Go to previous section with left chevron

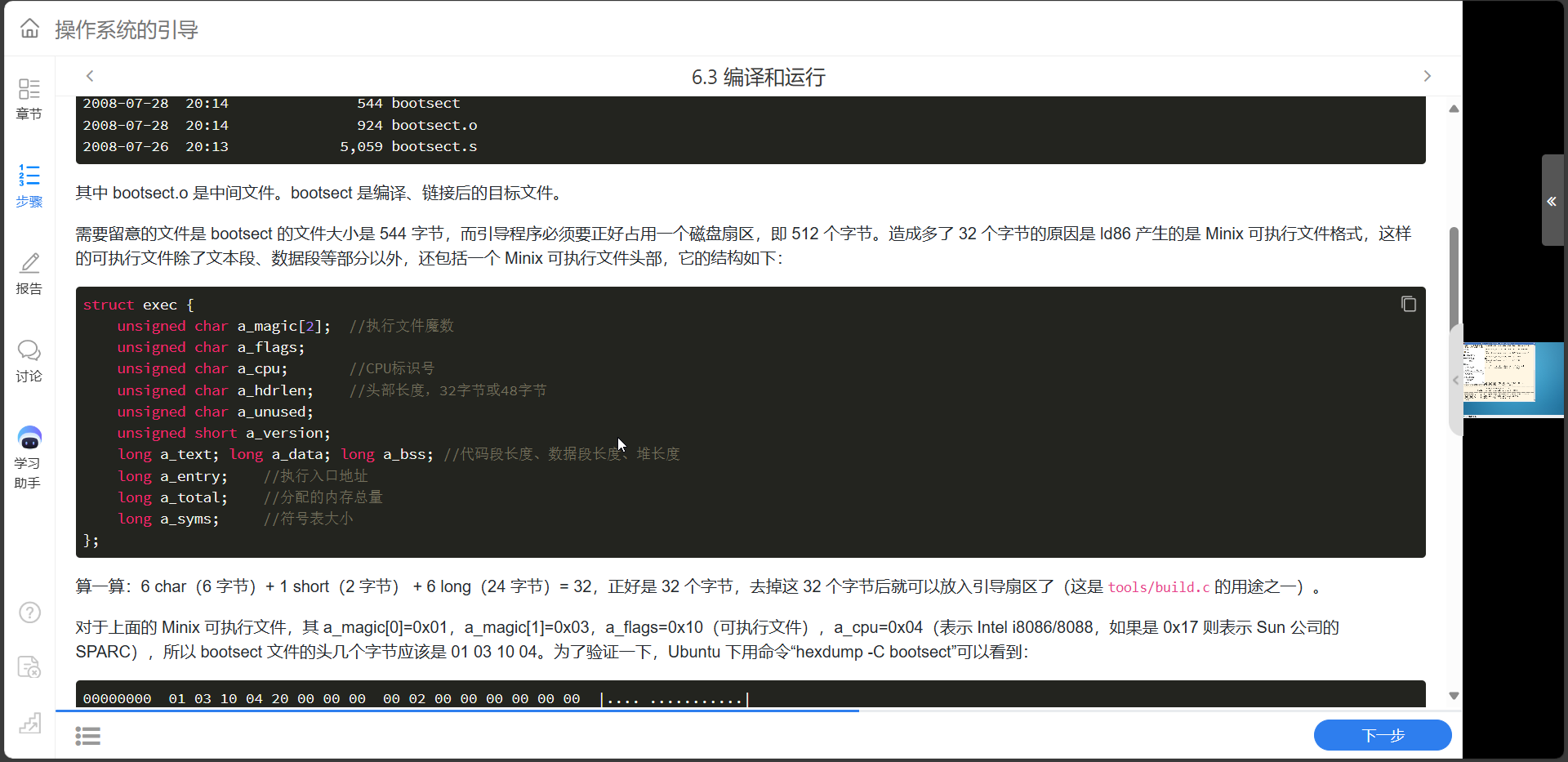90,75
